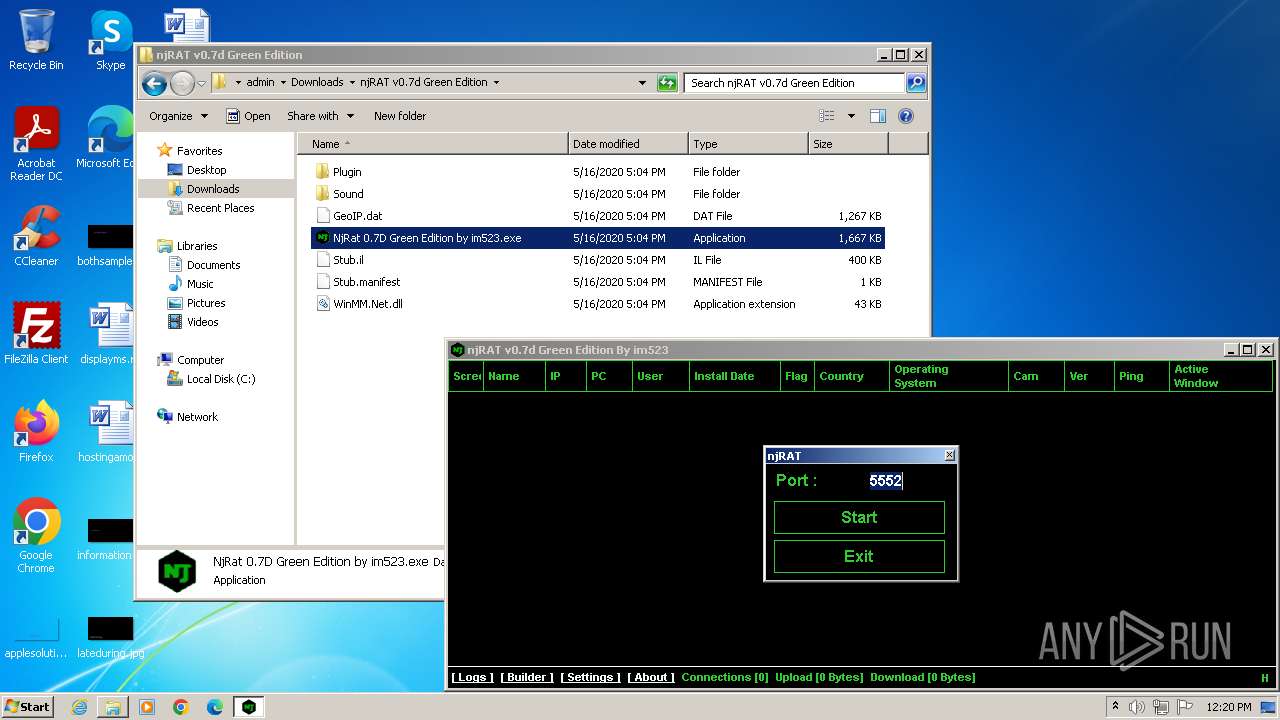Open the njRAT Builder menu
This screenshot has height=720, width=1280.
[527, 677]
